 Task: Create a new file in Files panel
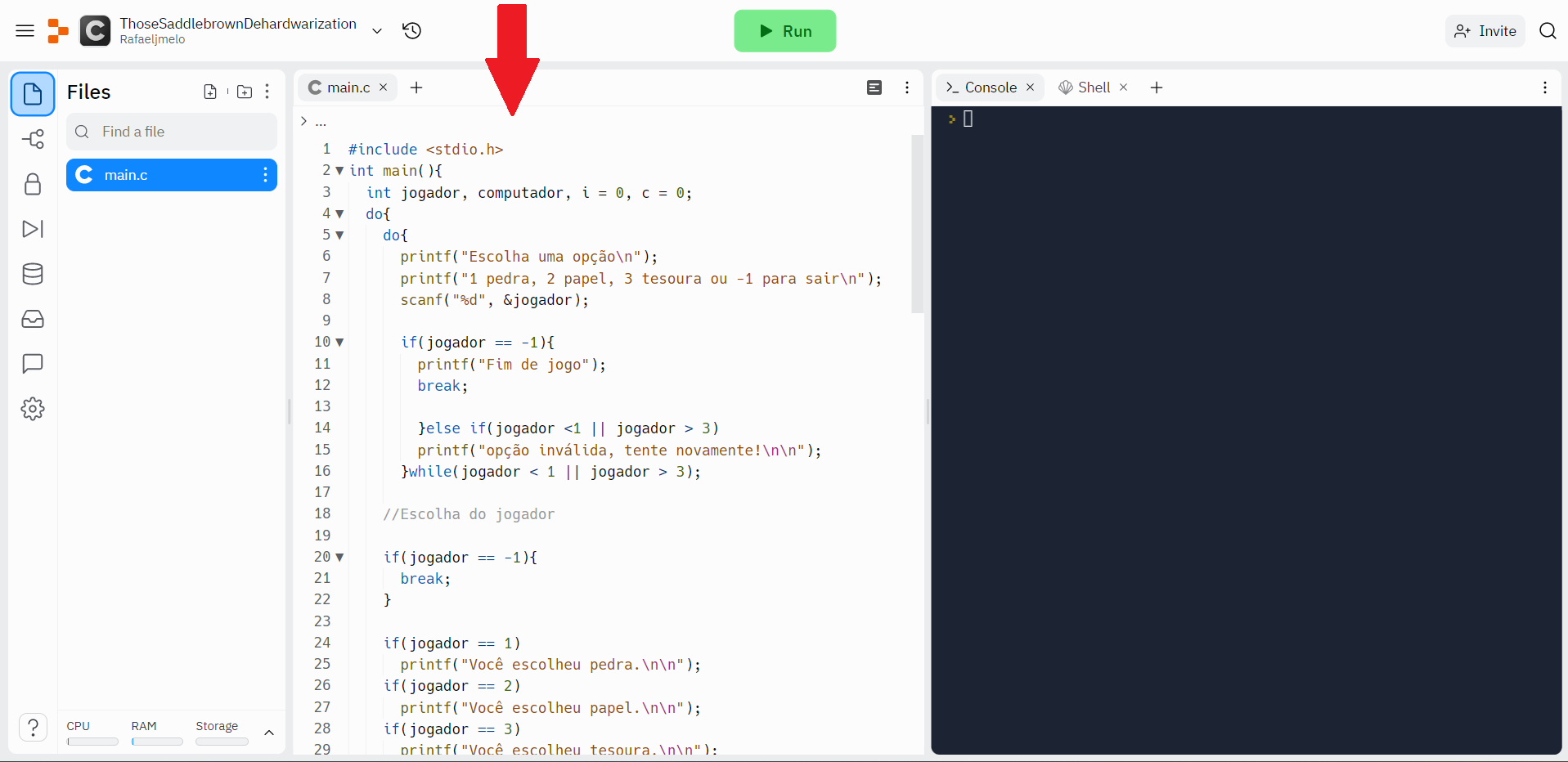coord(210,92)
